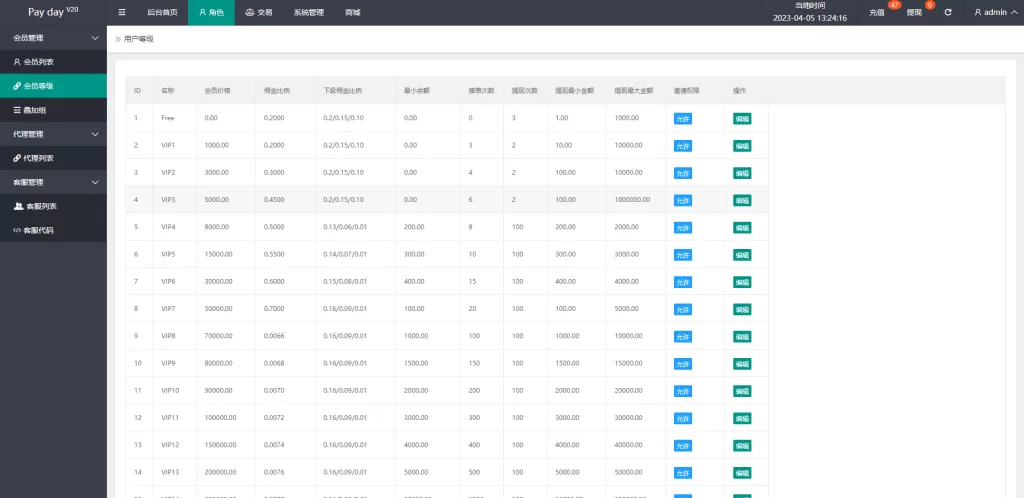The width and height of the screenshot is (1024, 498).
Task: Click the refresh icon in top bar
Action: (x=947, y=13)
